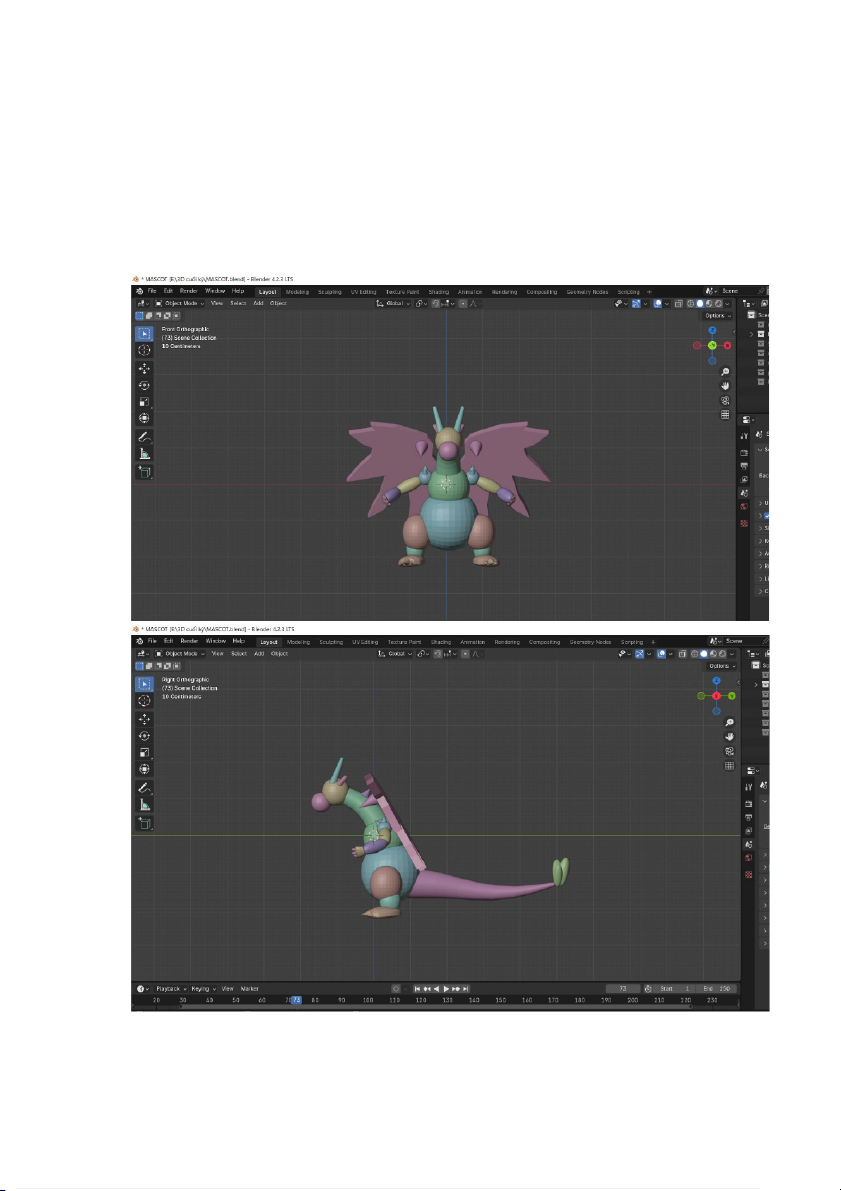Viewport: 841px width, 1191px height.
Task: Click Object menu in bottom viewport header
Action: click(x=279, y=653)
